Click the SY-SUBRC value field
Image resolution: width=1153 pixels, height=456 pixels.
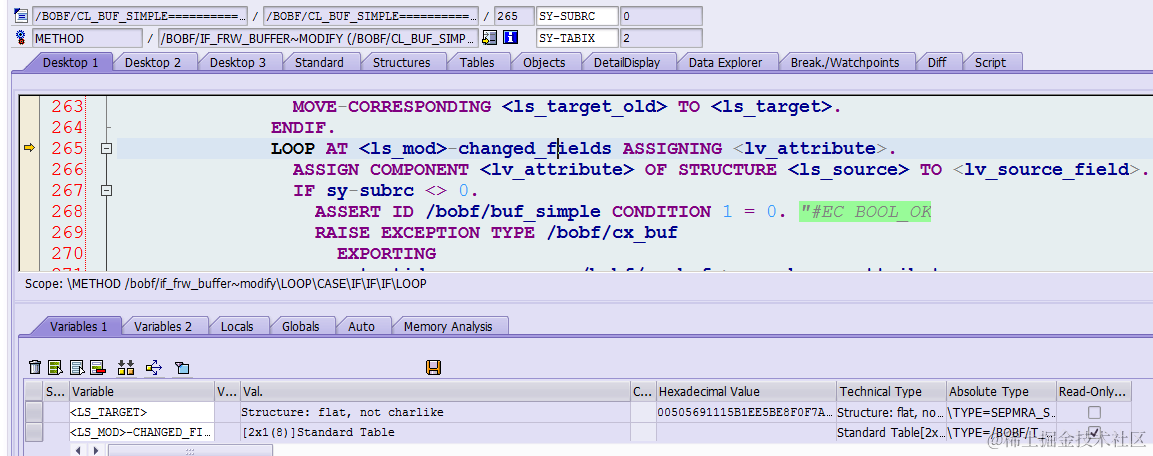coord(660,16)
